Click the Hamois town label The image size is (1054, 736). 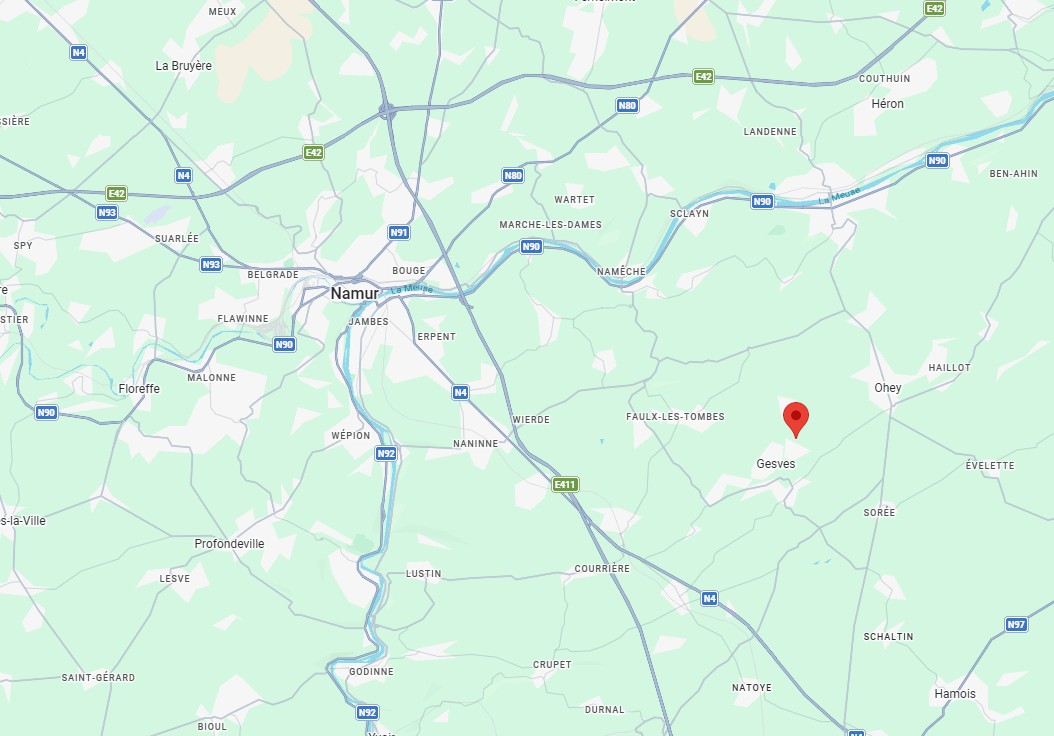[955, 694]
